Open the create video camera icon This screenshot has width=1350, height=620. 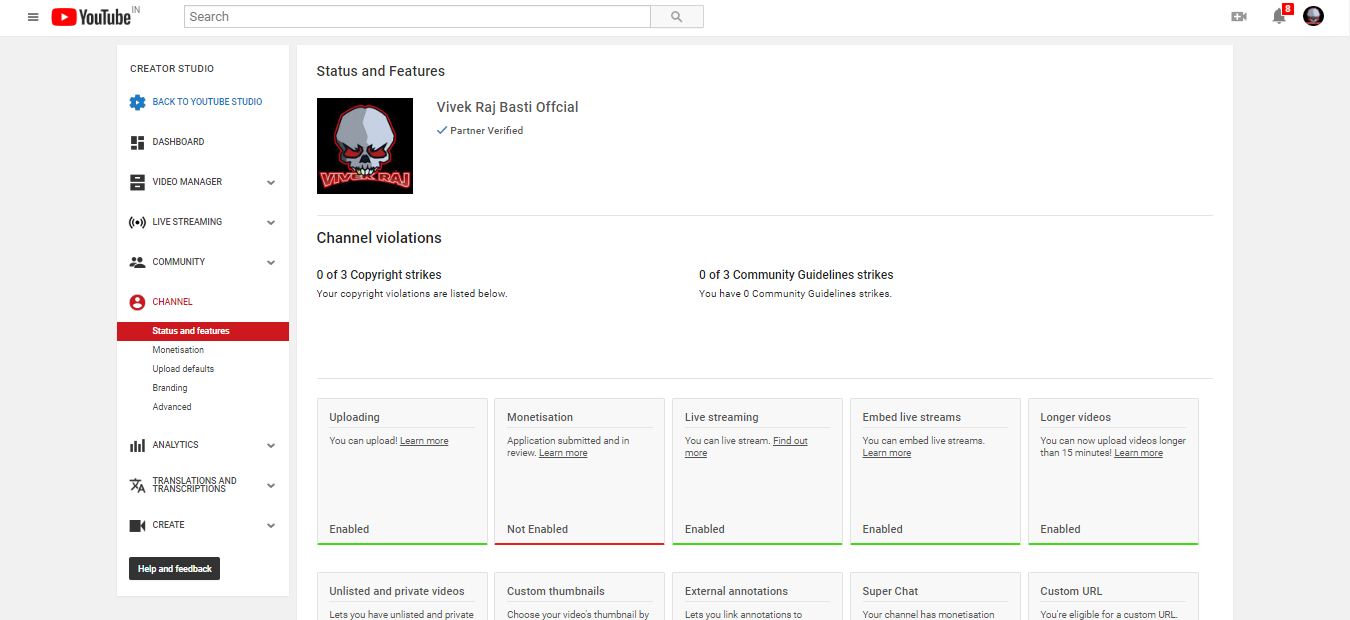(1239, 17)
